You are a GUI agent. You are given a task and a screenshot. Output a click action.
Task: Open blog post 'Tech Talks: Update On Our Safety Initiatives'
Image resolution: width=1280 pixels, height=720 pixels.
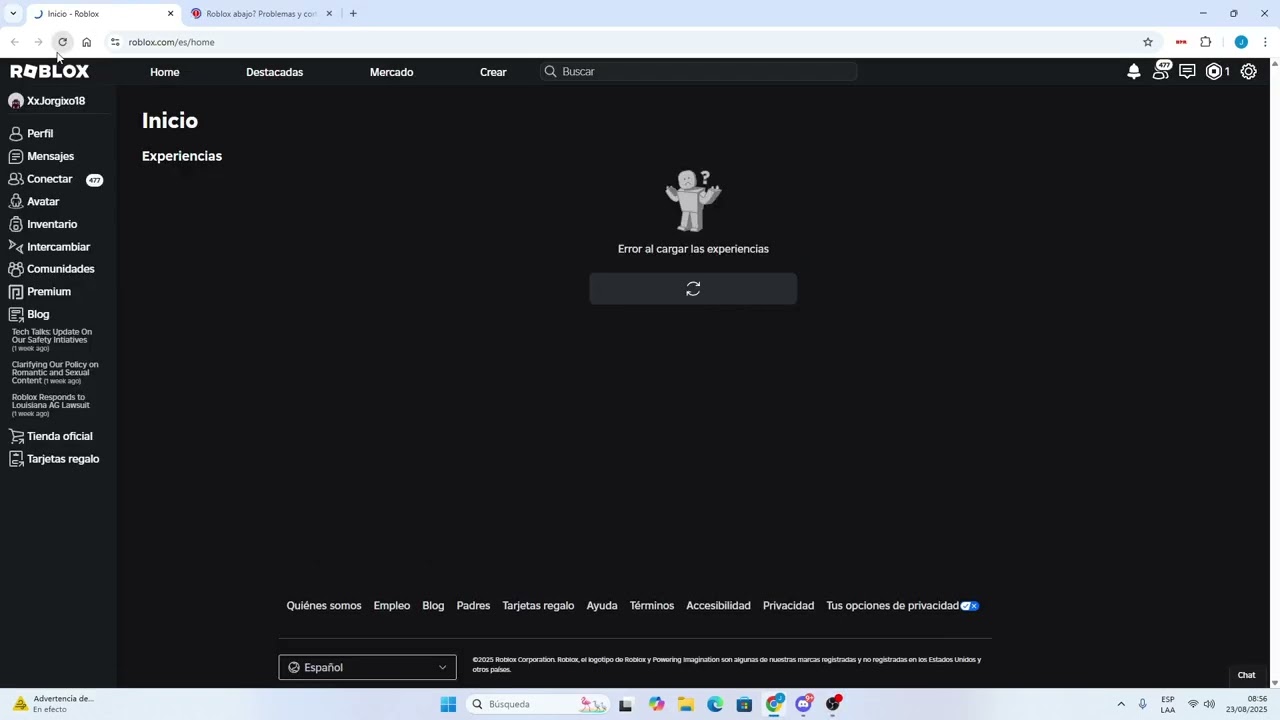point(52,339)
